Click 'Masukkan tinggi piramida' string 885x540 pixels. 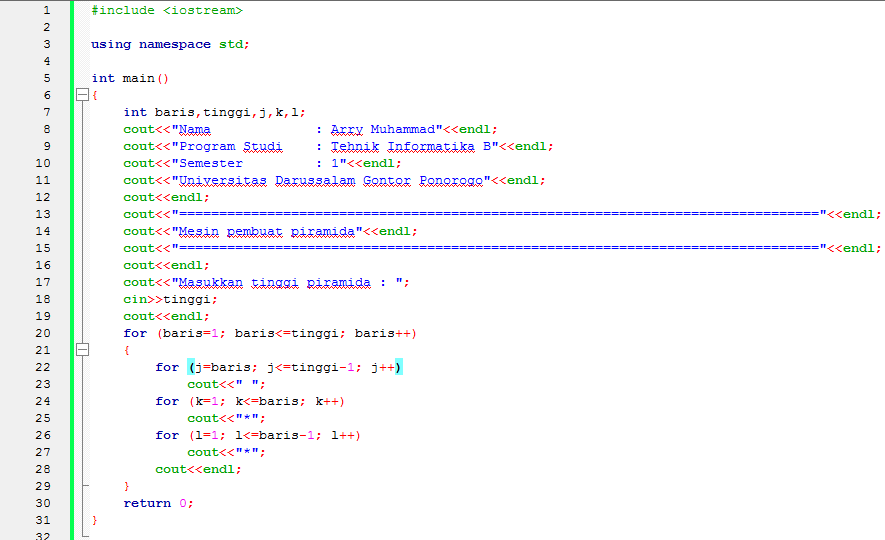(275, 282)
